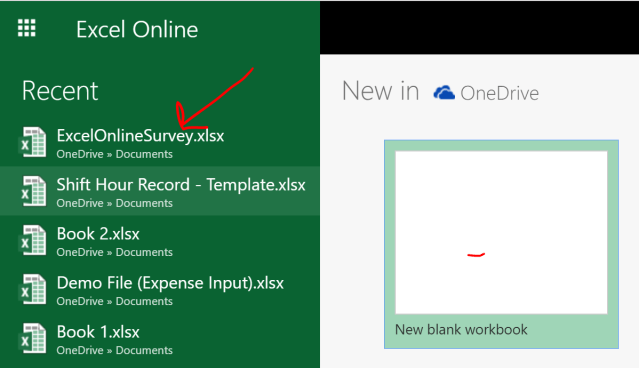This screenshot has width=639, height=368.
Task: Open the Book 1.xlsx file name
Action: pos(98,332)
